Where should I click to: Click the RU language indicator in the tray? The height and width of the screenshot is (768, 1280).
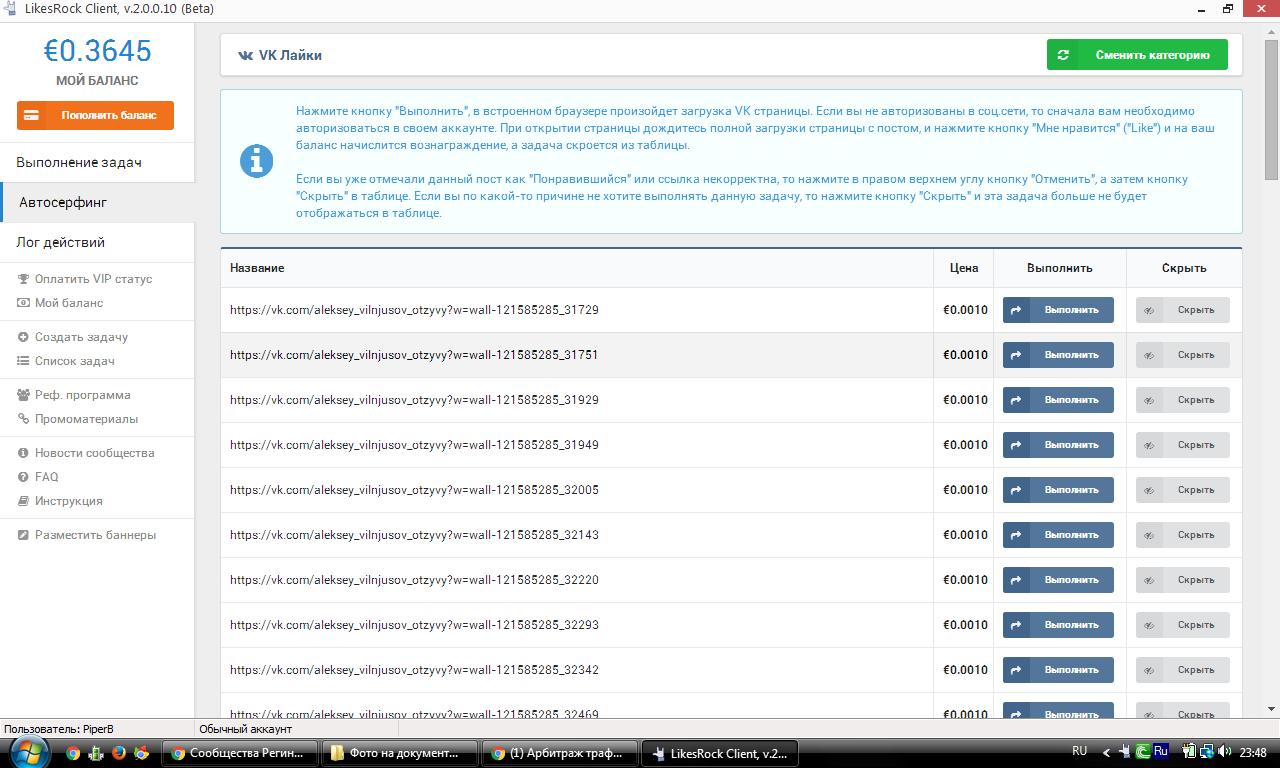click(1079, 751)
